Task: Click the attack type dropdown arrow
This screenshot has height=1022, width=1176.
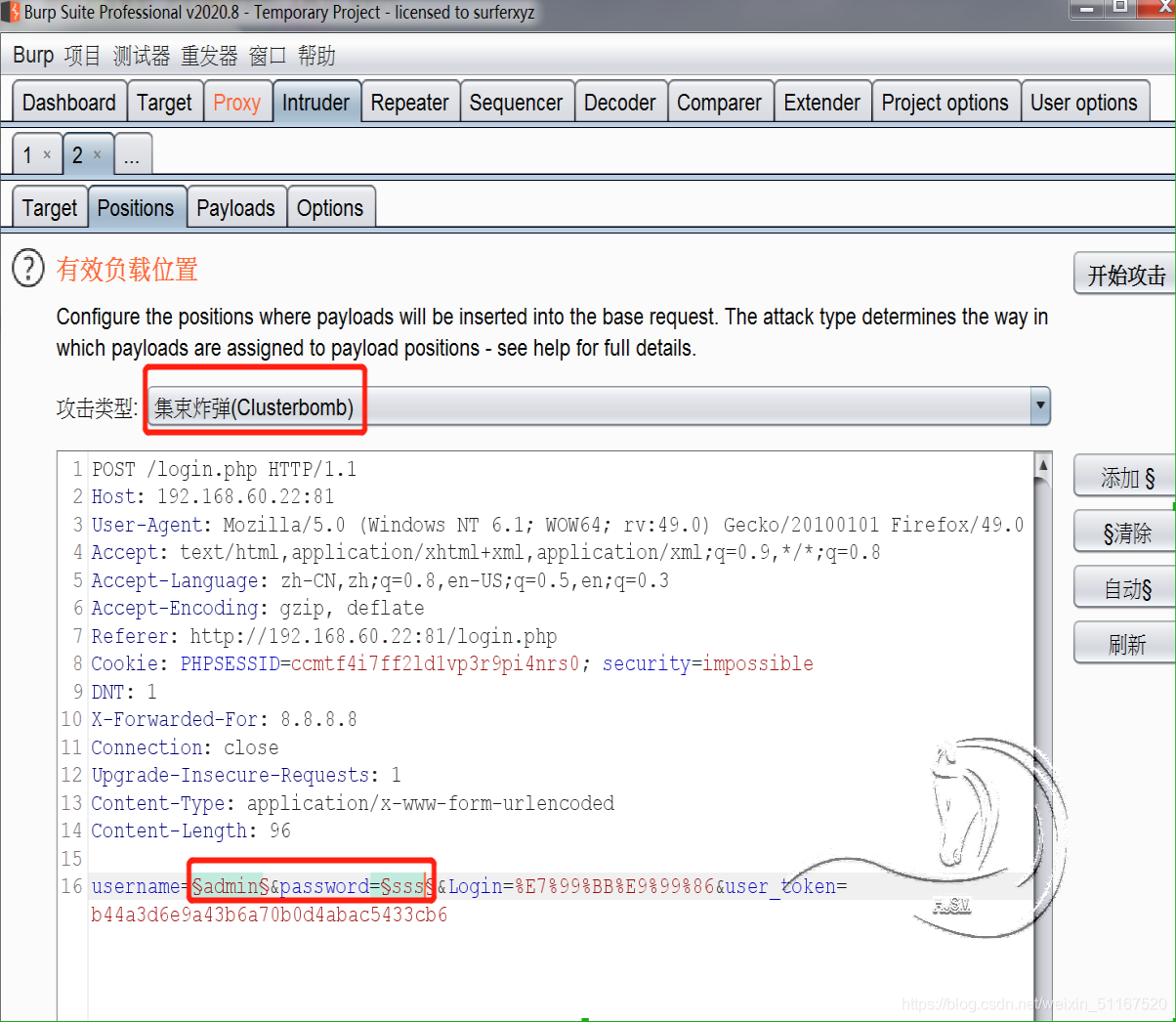Action: pyautogui.click(x=1040, y=406)
